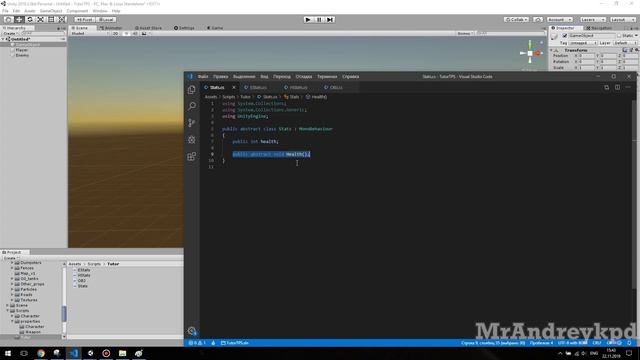Click the Project panel vertical scrollbar
The image size is (640, 360).
point(64,313)
